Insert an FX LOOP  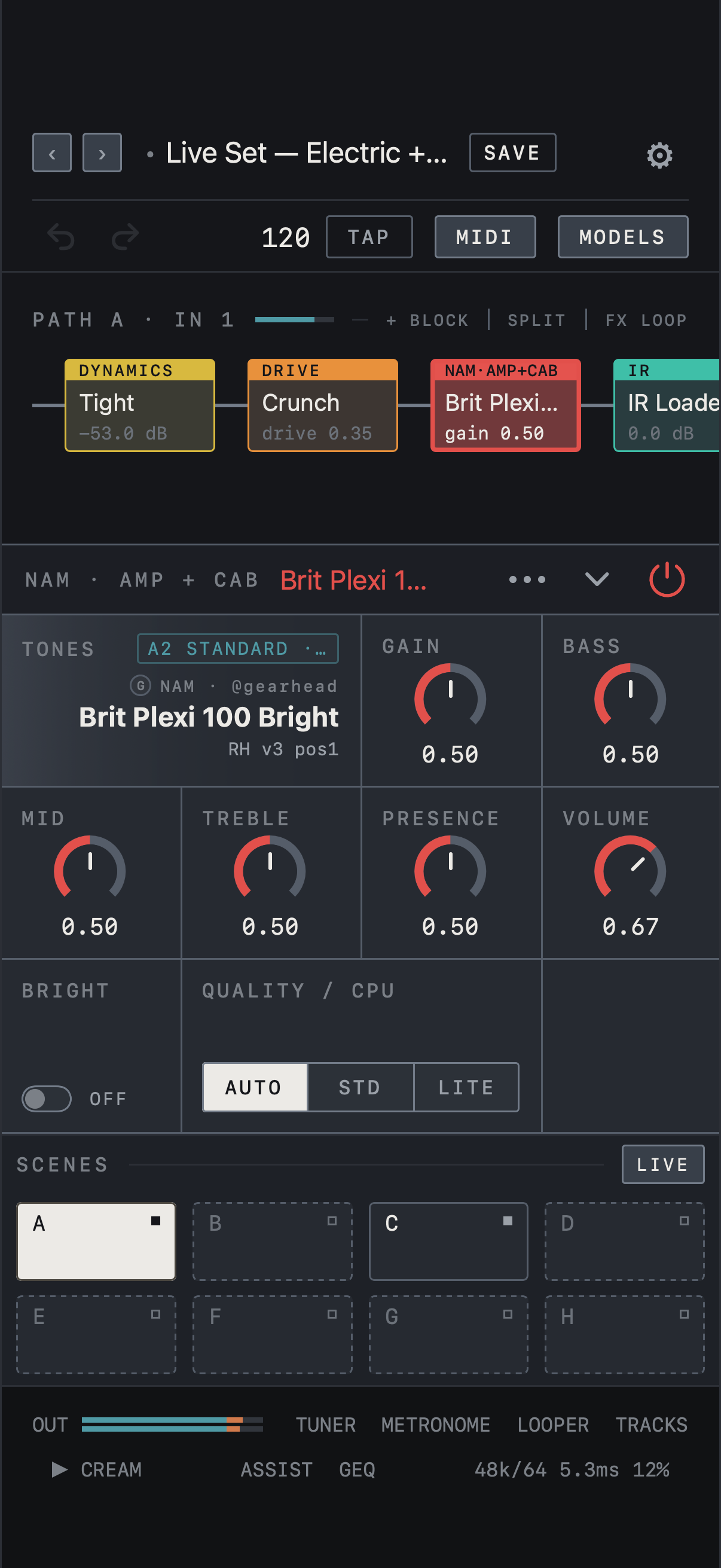(646, 320)
